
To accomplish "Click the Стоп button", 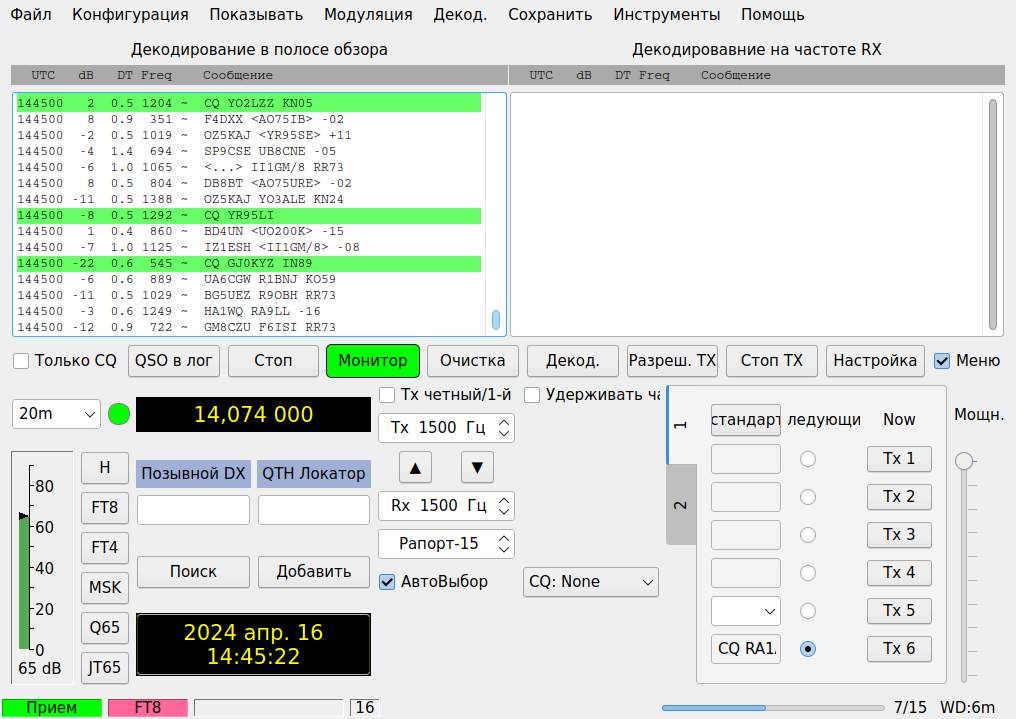I will pos(273,361).
